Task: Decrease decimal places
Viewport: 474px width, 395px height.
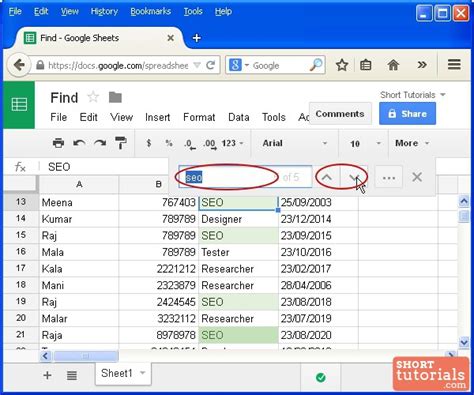Action: (x=190, y=144)
